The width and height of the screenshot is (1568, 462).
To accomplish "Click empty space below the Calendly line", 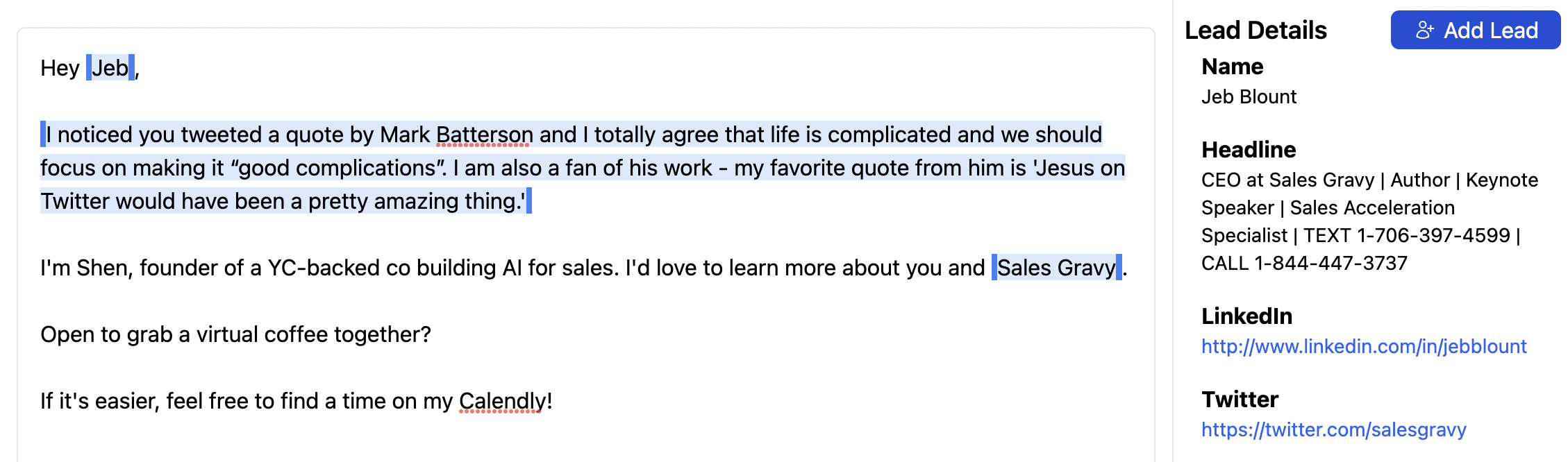I will 556,440.
